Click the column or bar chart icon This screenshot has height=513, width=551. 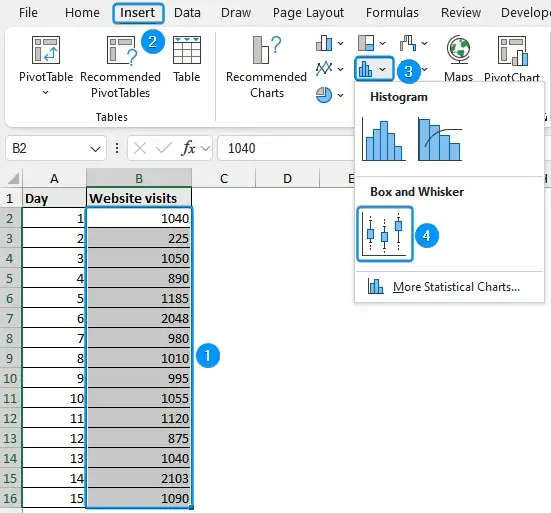pyautogui.click(x=324, y=43)
